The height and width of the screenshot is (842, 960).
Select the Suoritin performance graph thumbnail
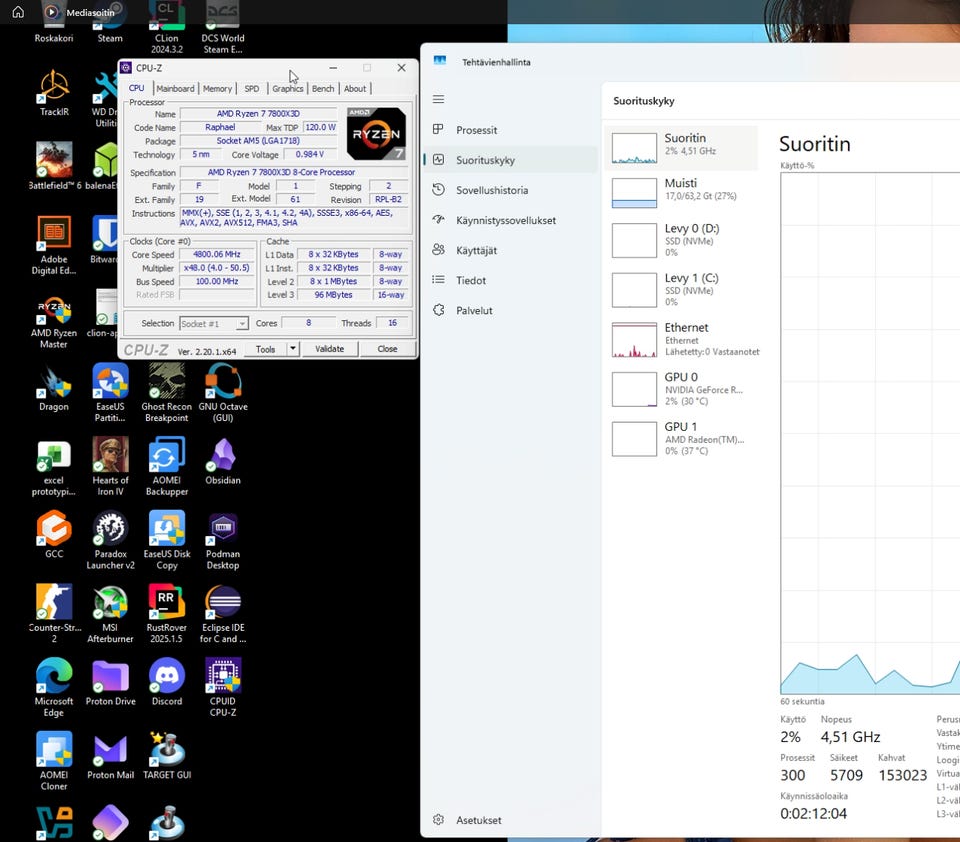point(634,148)
